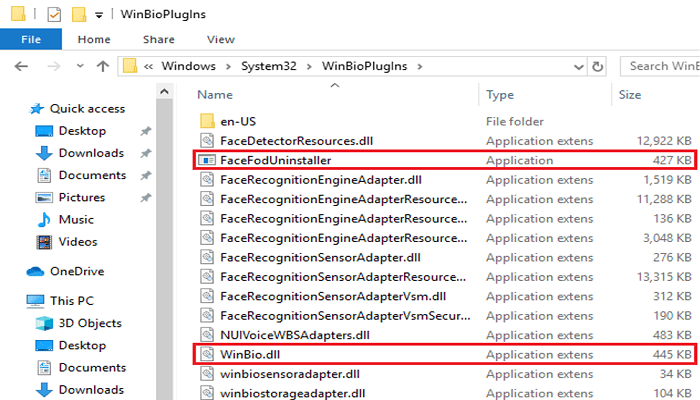Sort by the Name column header

click(215, 95)
